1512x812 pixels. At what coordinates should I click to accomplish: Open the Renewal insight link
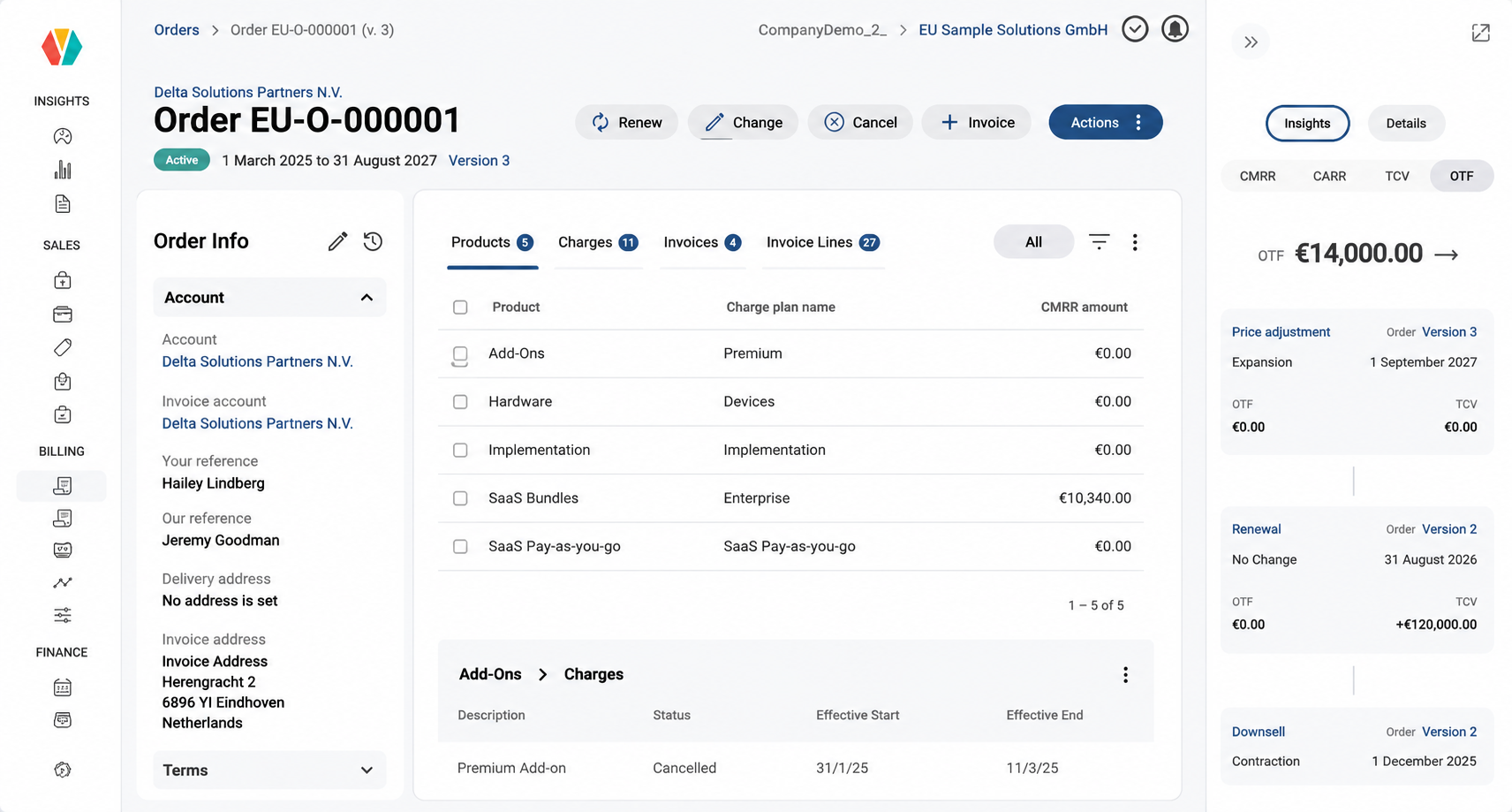click(1256, 529)
